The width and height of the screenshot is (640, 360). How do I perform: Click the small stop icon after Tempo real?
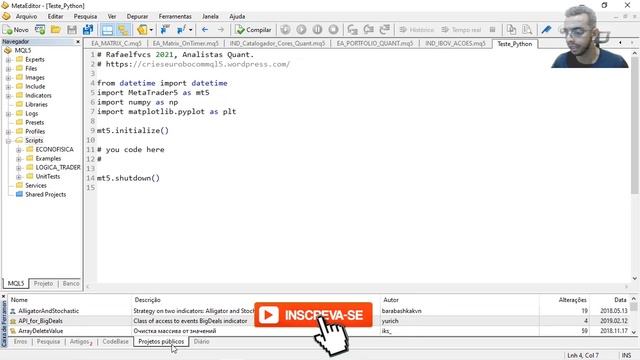pyautogui.click(x=493, y=29)
